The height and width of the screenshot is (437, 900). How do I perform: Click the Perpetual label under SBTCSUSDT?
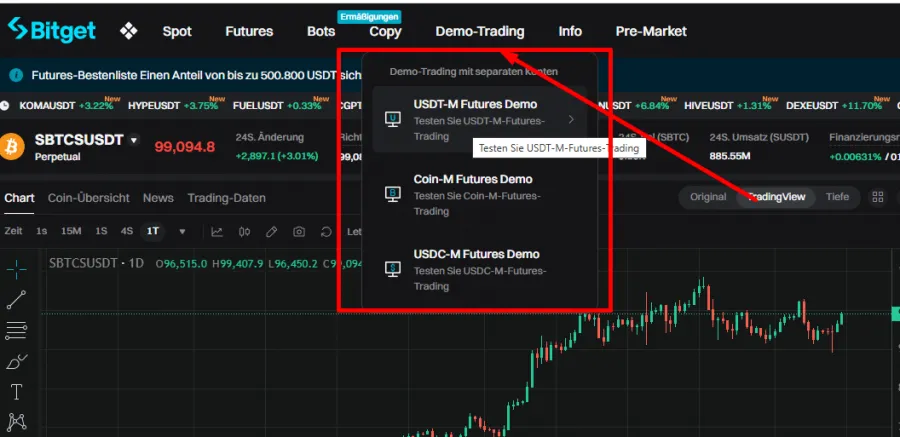point(57,156)
